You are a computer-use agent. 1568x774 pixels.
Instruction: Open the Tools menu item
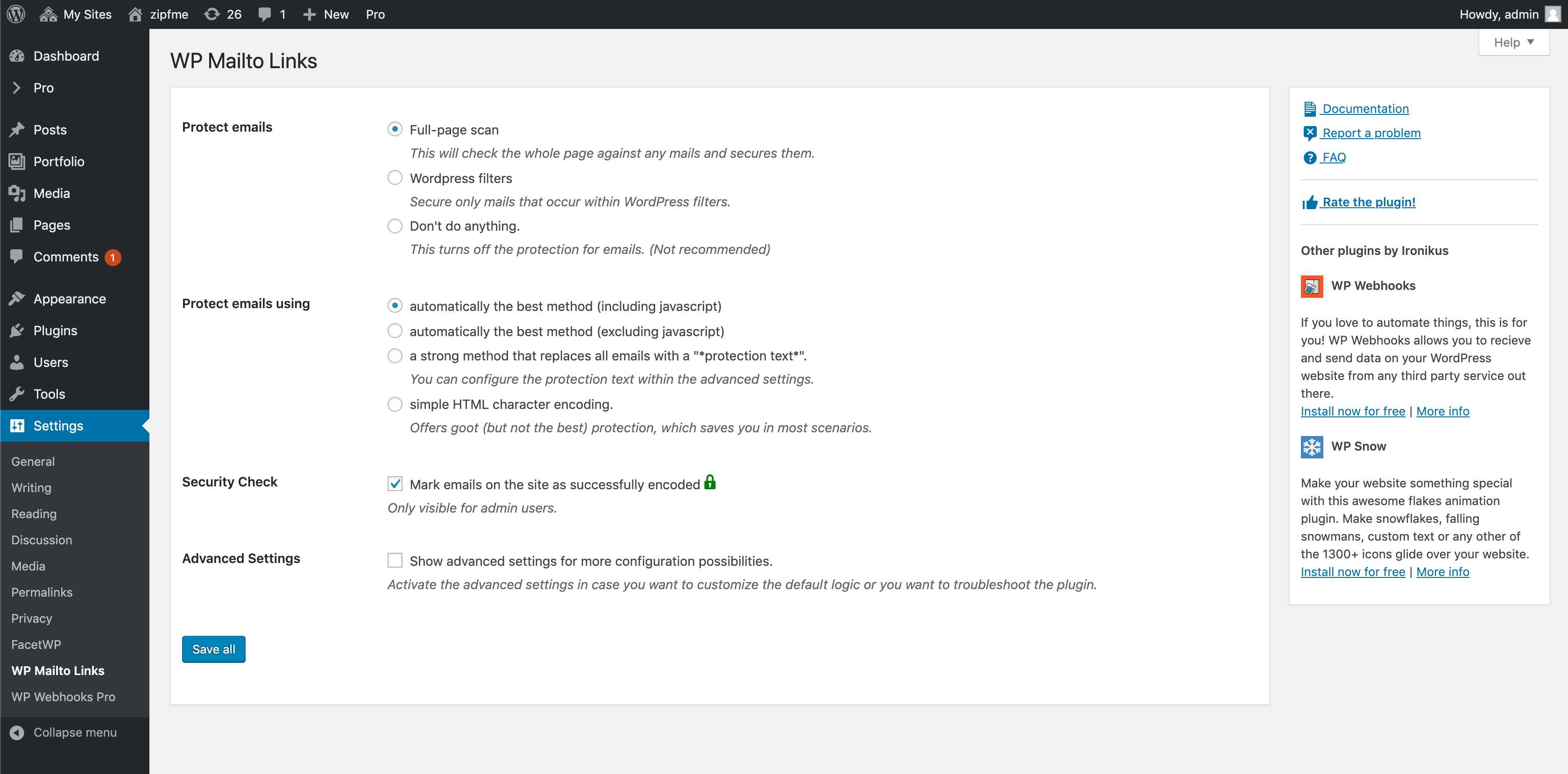click(49, 393)
